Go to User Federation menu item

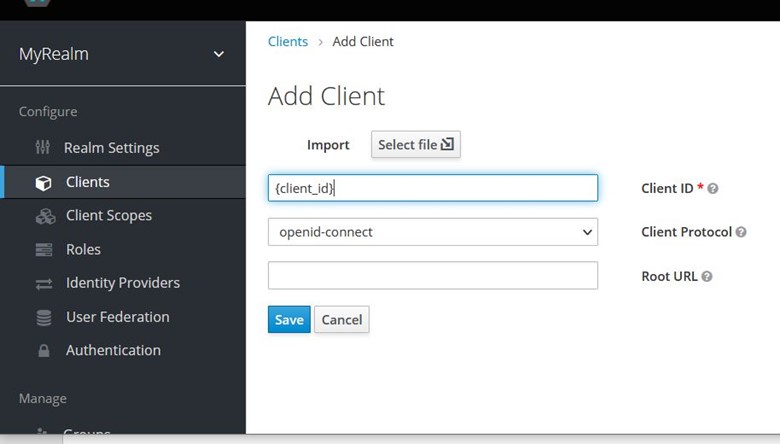coord(117,317)
